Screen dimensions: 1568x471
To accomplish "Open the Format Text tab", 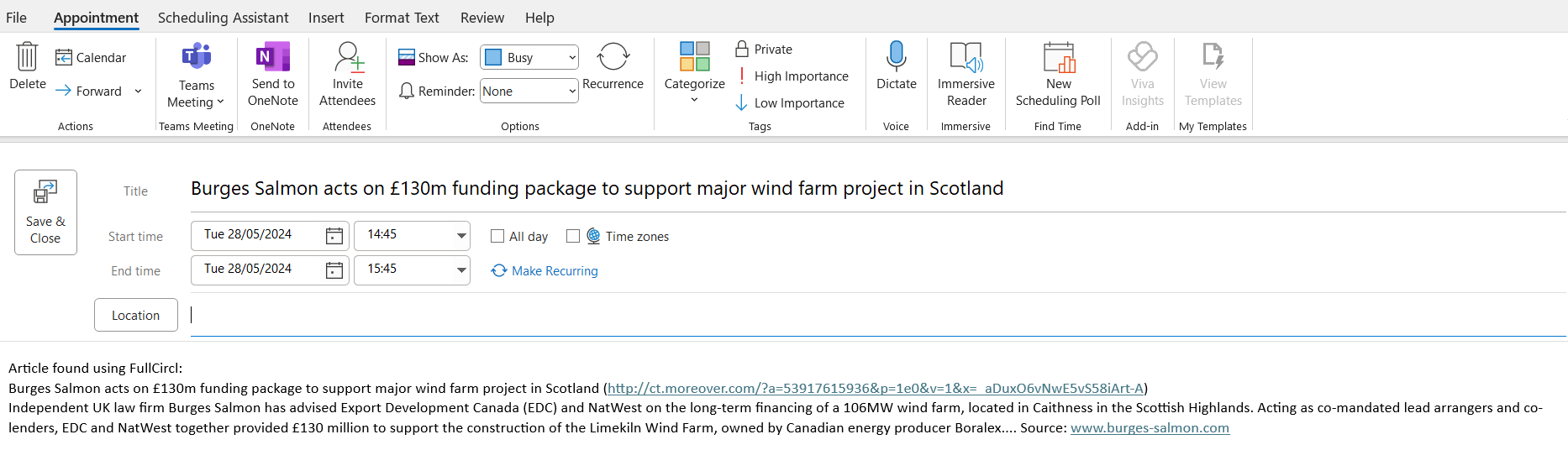I will coord(402,18).
